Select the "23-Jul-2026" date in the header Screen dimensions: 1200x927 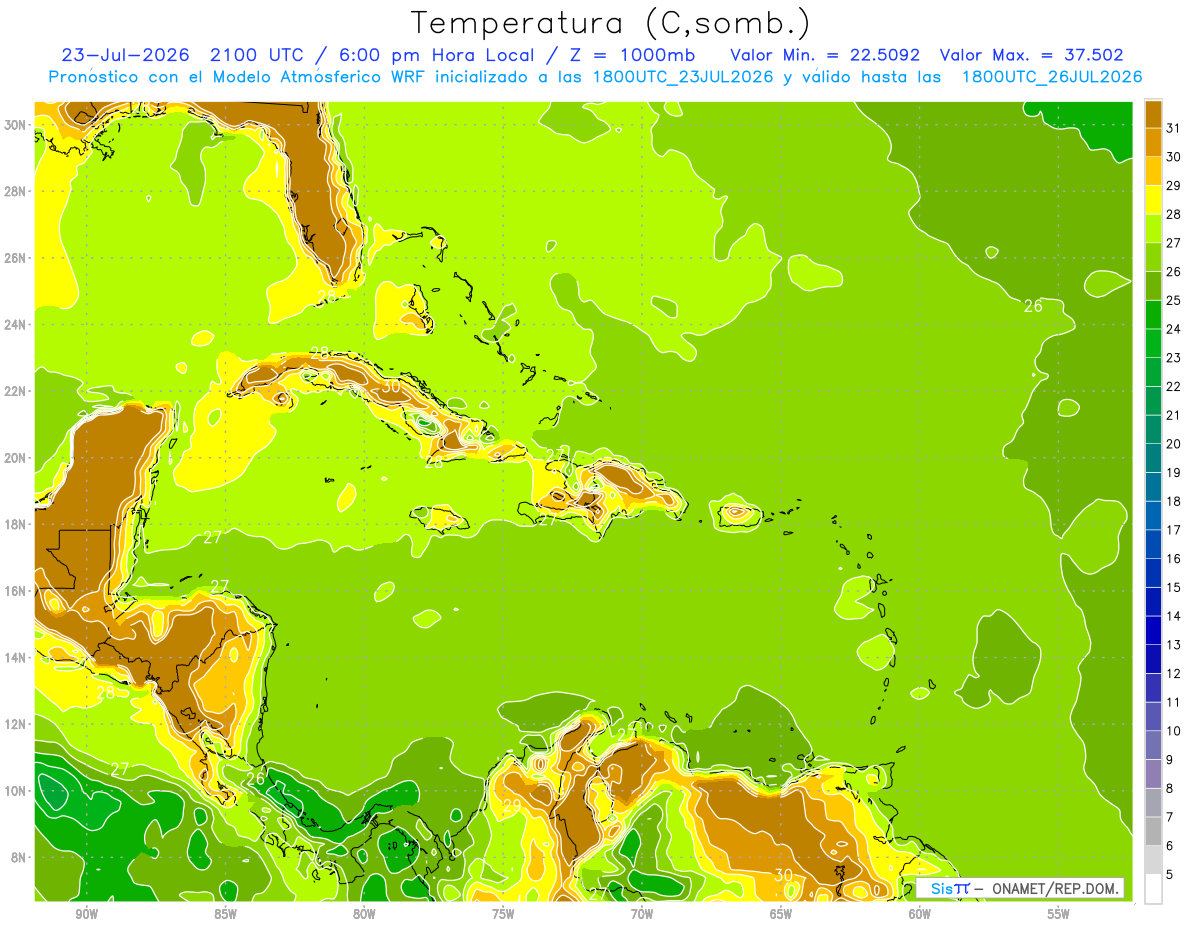(x=125, y=55)
